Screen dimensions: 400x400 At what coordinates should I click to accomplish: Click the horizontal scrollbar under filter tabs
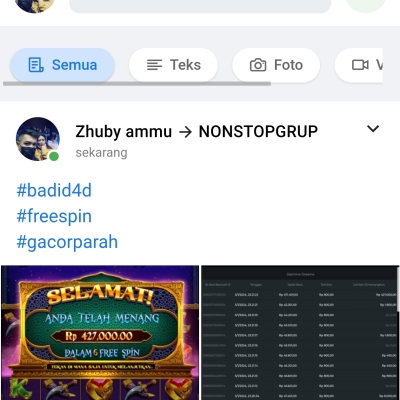[x=137, y=84]
